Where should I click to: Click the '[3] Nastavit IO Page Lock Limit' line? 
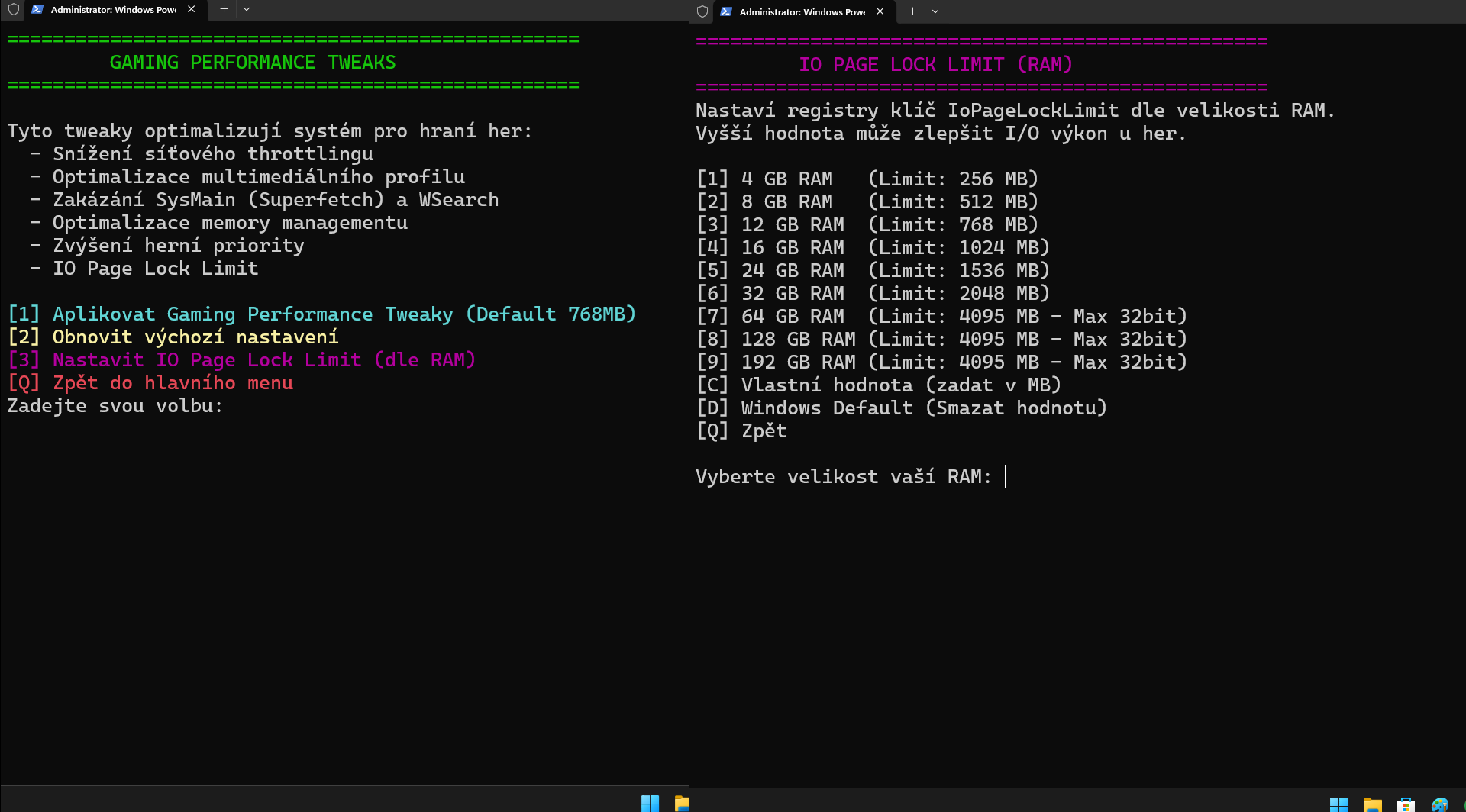(241, 360)
